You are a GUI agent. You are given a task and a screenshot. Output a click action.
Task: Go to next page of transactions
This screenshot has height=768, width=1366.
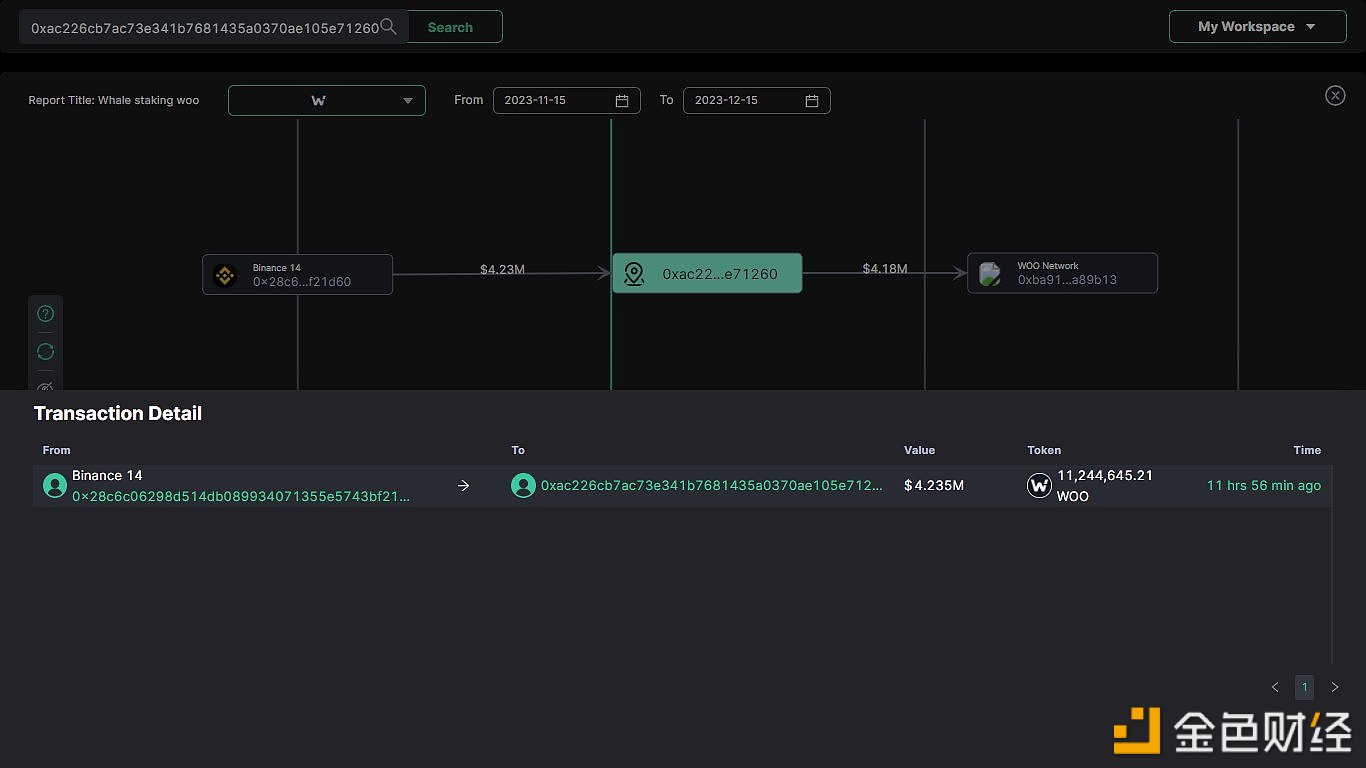[x=1335, y=687]
